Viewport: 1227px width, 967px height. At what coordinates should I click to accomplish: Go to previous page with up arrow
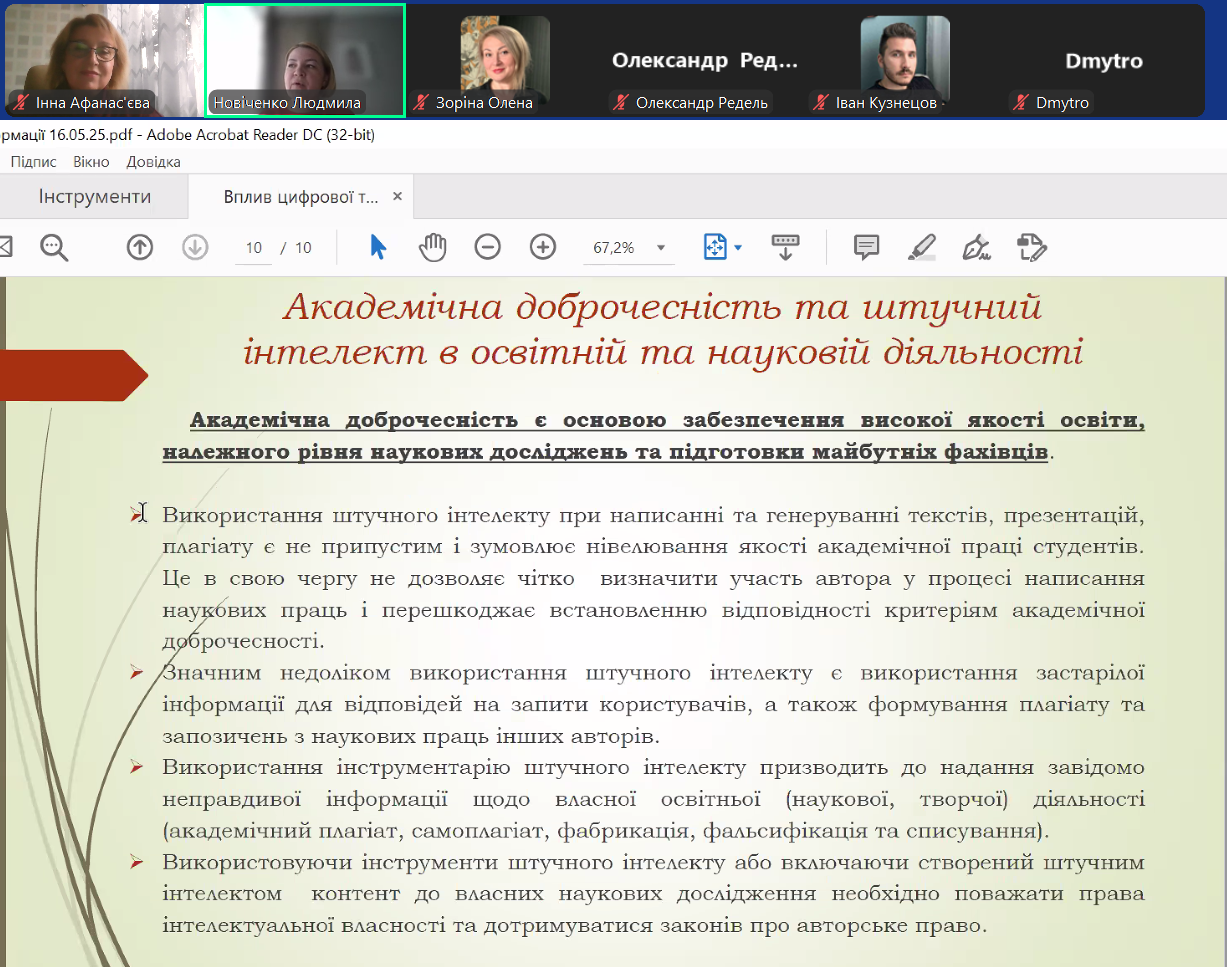pyautogui.click(x=140, y=247)
